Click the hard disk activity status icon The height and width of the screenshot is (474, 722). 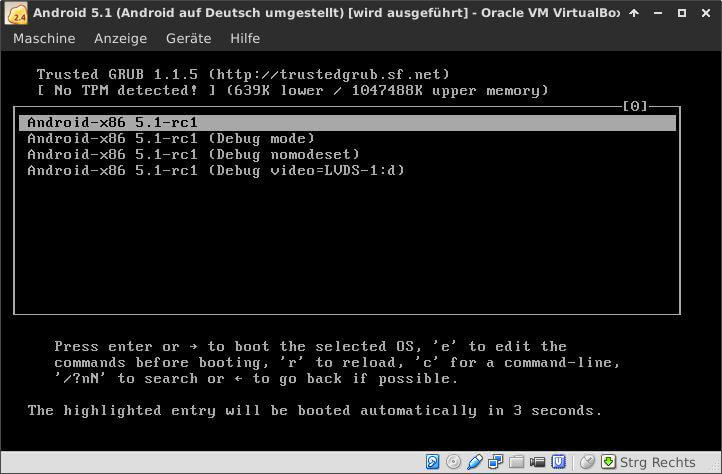[x=433, y=462]
